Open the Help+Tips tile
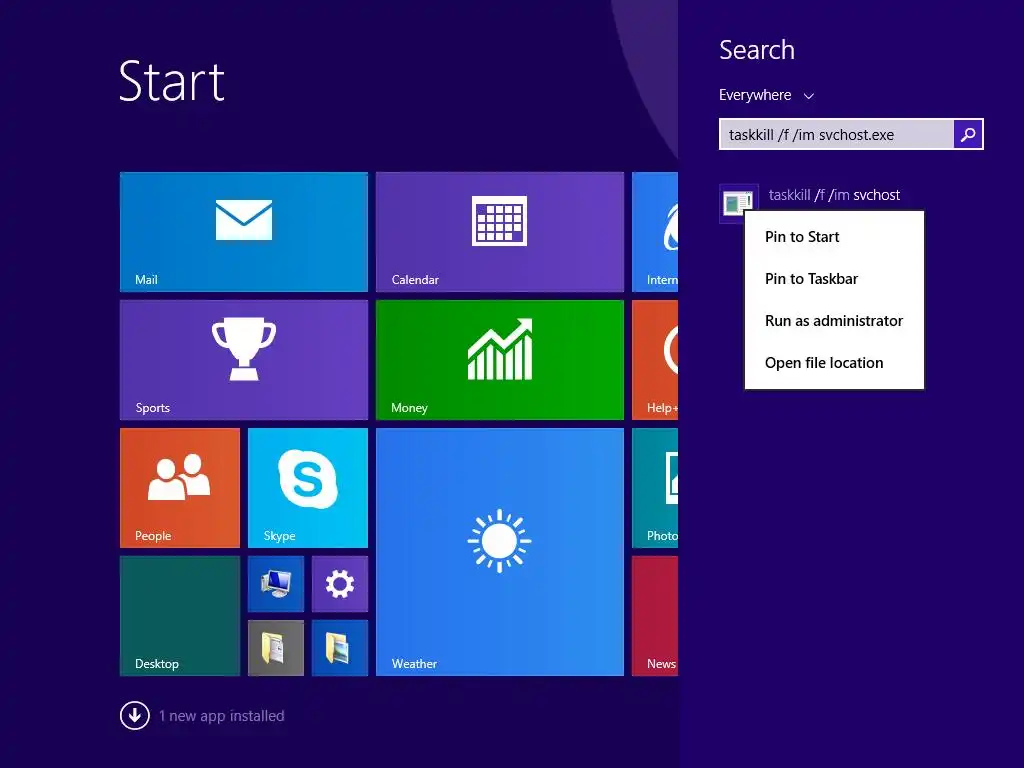This screenshot has height=768, width=1024. [x=655, y=360]
